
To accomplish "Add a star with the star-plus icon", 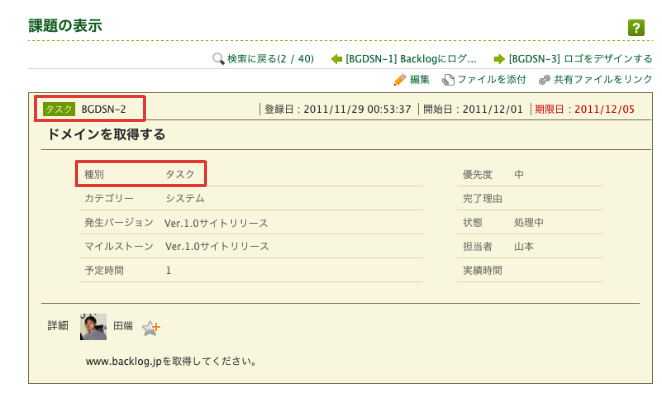I will click(x=151, y=328).
